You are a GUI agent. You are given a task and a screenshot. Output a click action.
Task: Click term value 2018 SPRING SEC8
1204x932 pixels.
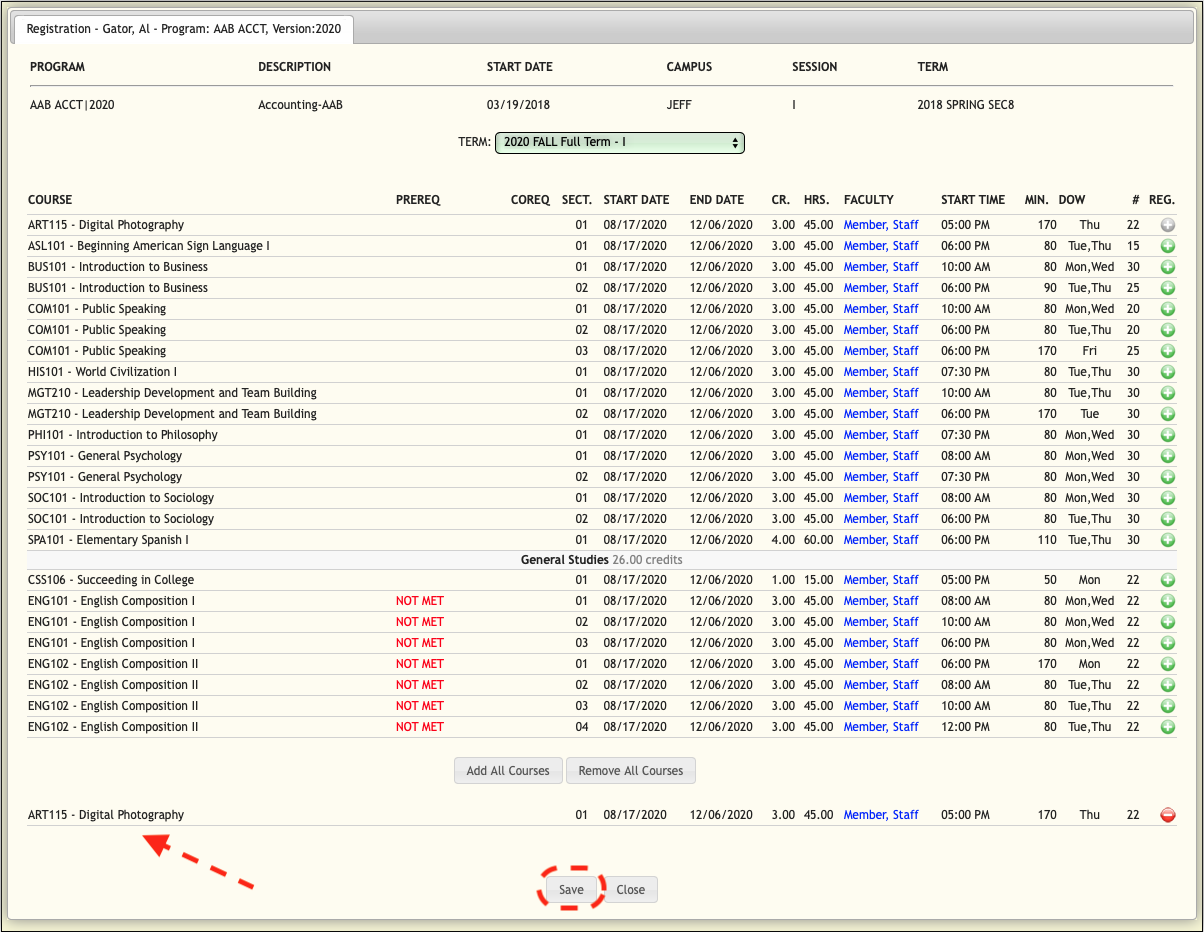click(966, 105)
